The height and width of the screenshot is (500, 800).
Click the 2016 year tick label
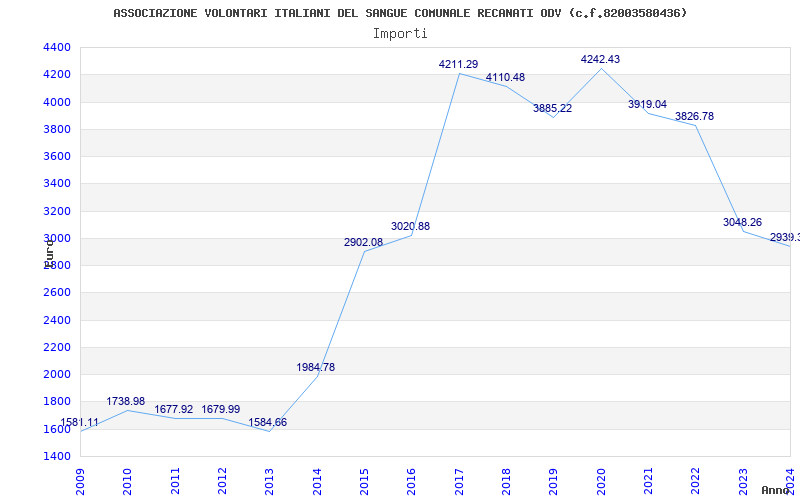[412, 480]
